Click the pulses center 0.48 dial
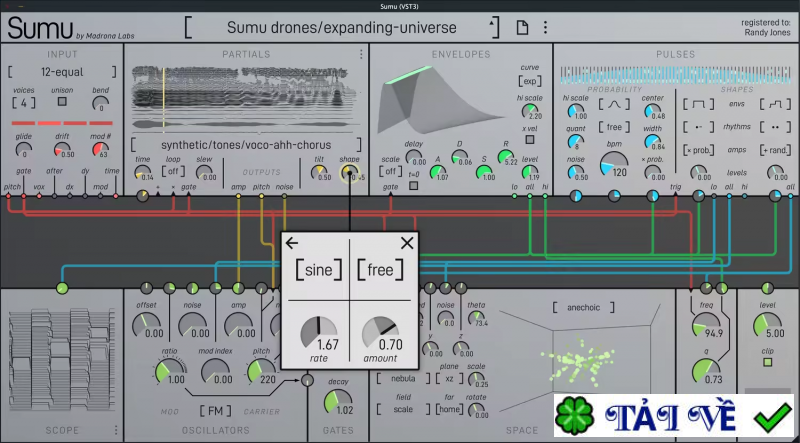This screenshot has width=800, height=443. click(652, 111)
